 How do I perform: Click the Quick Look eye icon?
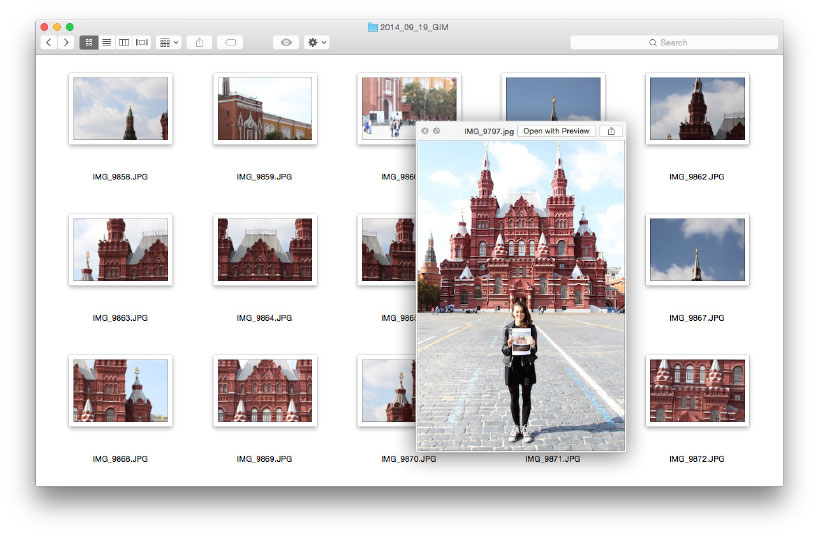(x=286, y=42)
